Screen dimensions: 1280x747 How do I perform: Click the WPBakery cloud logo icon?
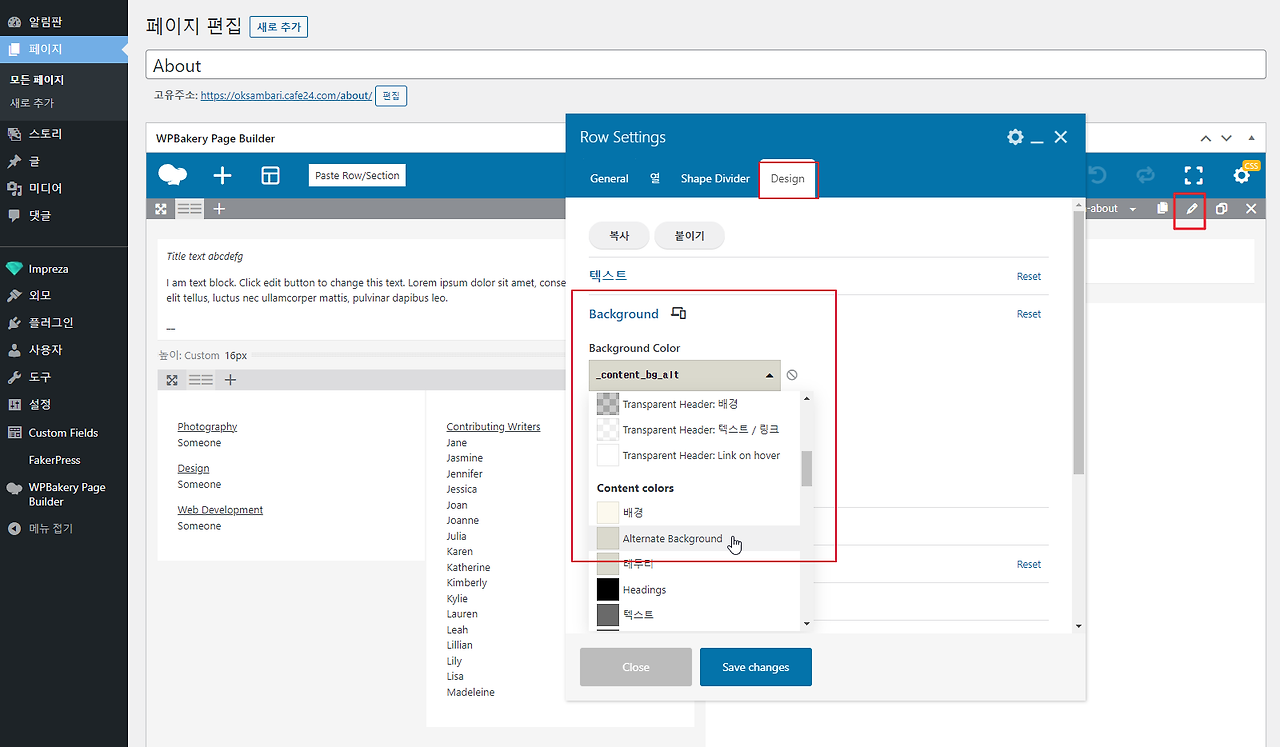click(x=173, y=175)
